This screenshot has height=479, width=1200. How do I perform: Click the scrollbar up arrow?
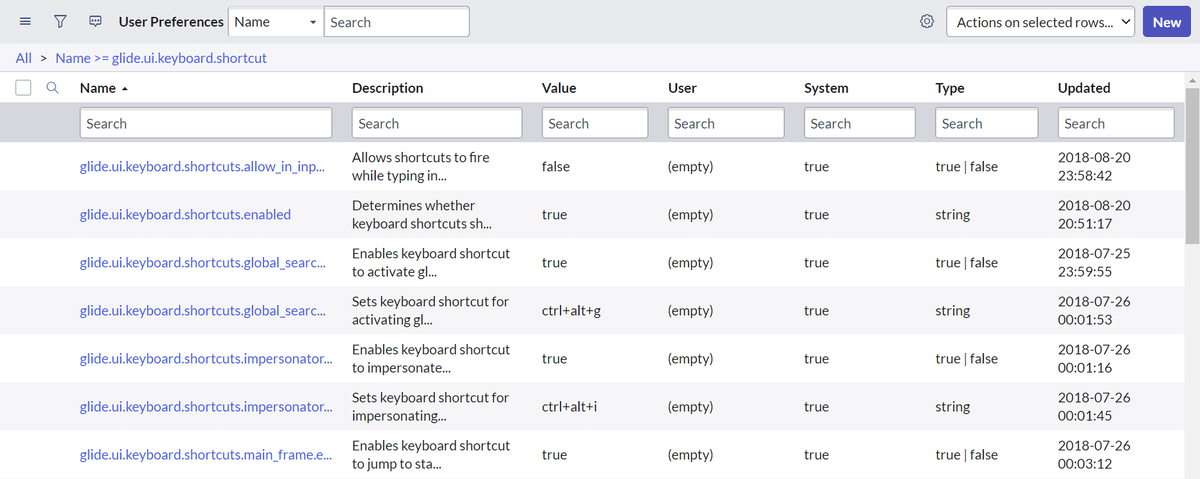[1192, 81]
